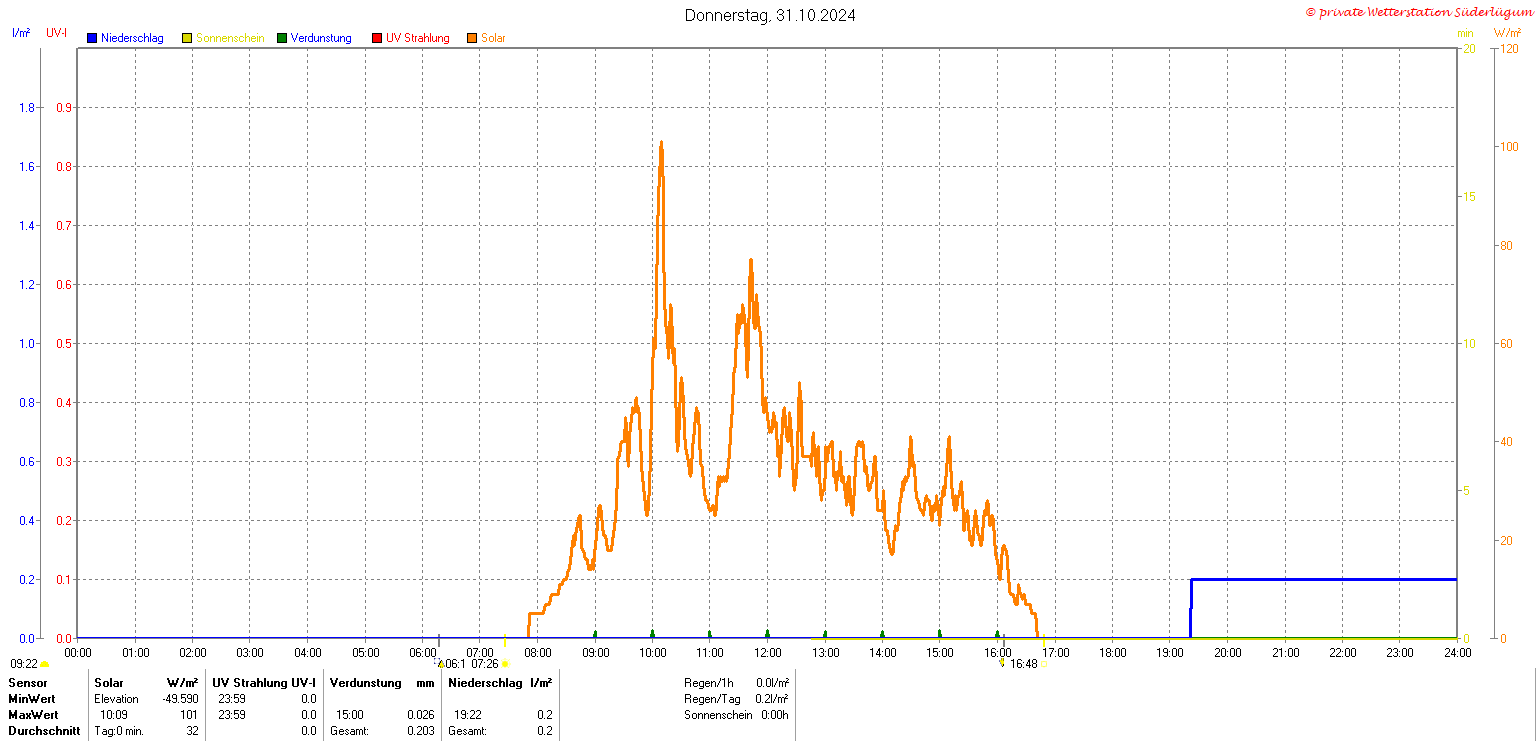
Task: Click the sunrise sun icon at 07:26
Action: tap(505, 663)
